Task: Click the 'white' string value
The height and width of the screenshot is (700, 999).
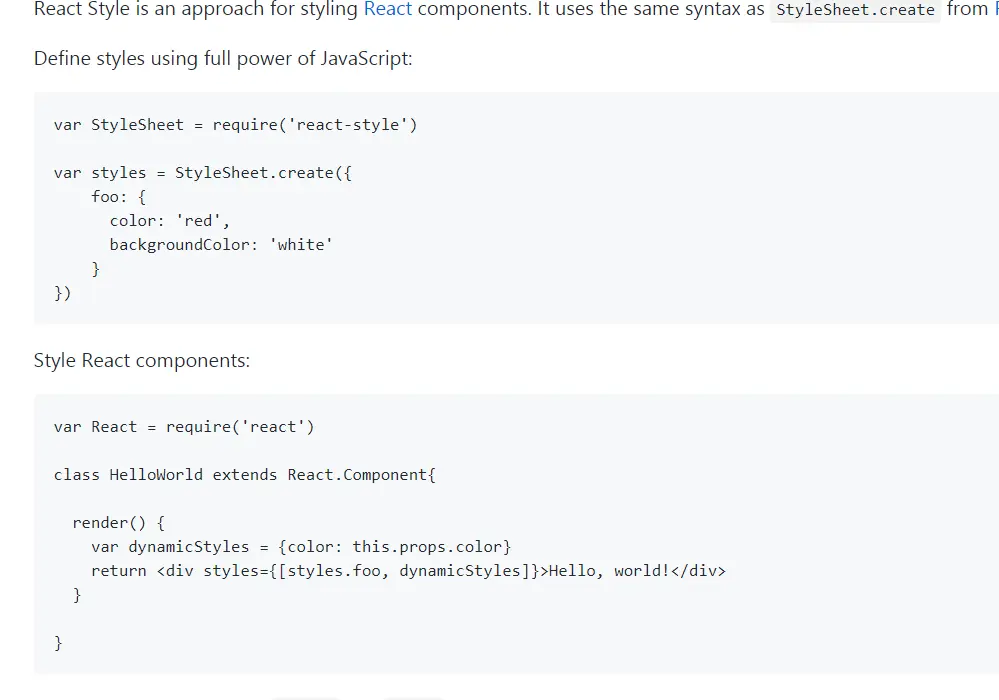Action: pyautogui.click(x=301, y=245)
